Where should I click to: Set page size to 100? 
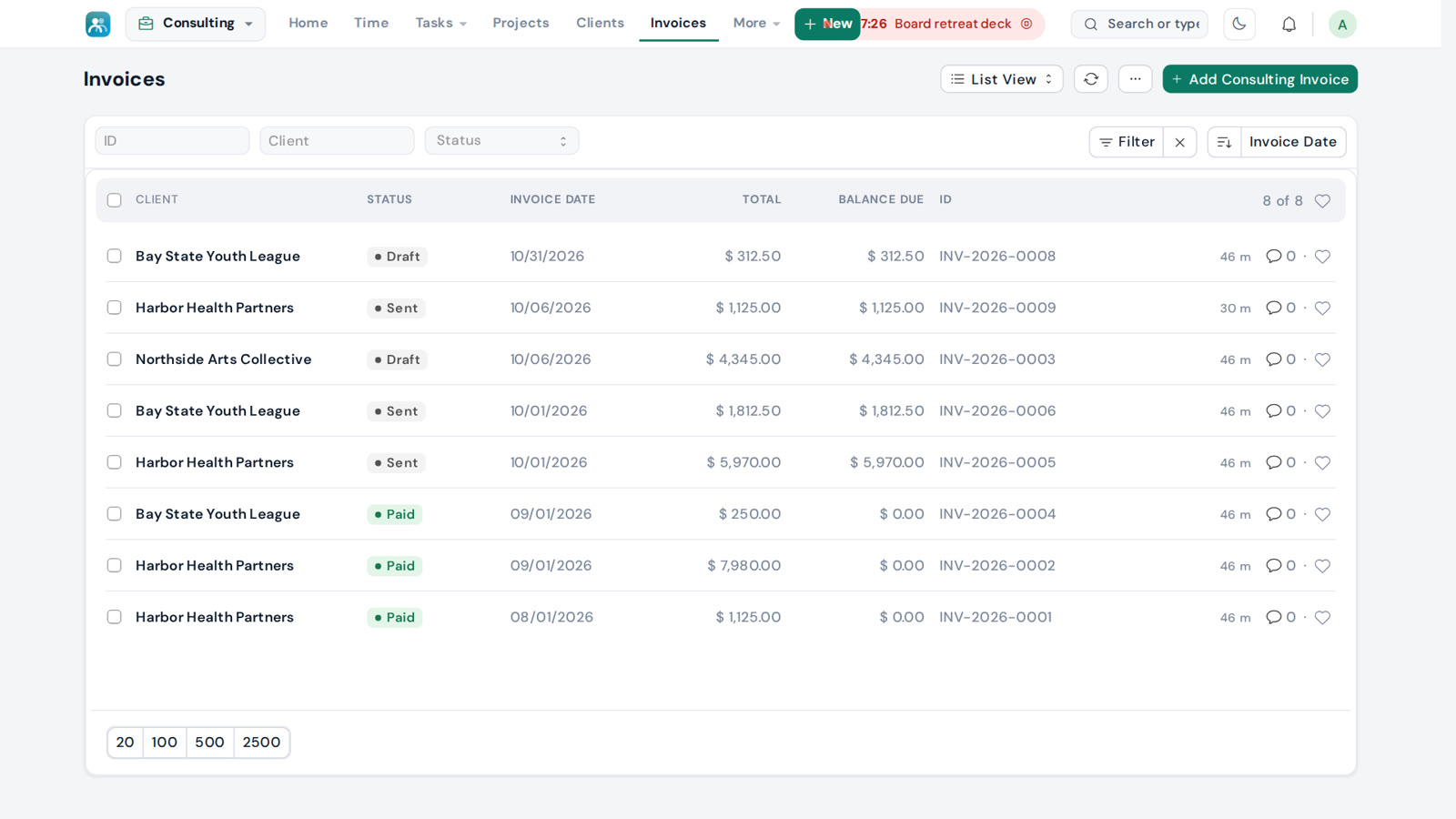164,743
